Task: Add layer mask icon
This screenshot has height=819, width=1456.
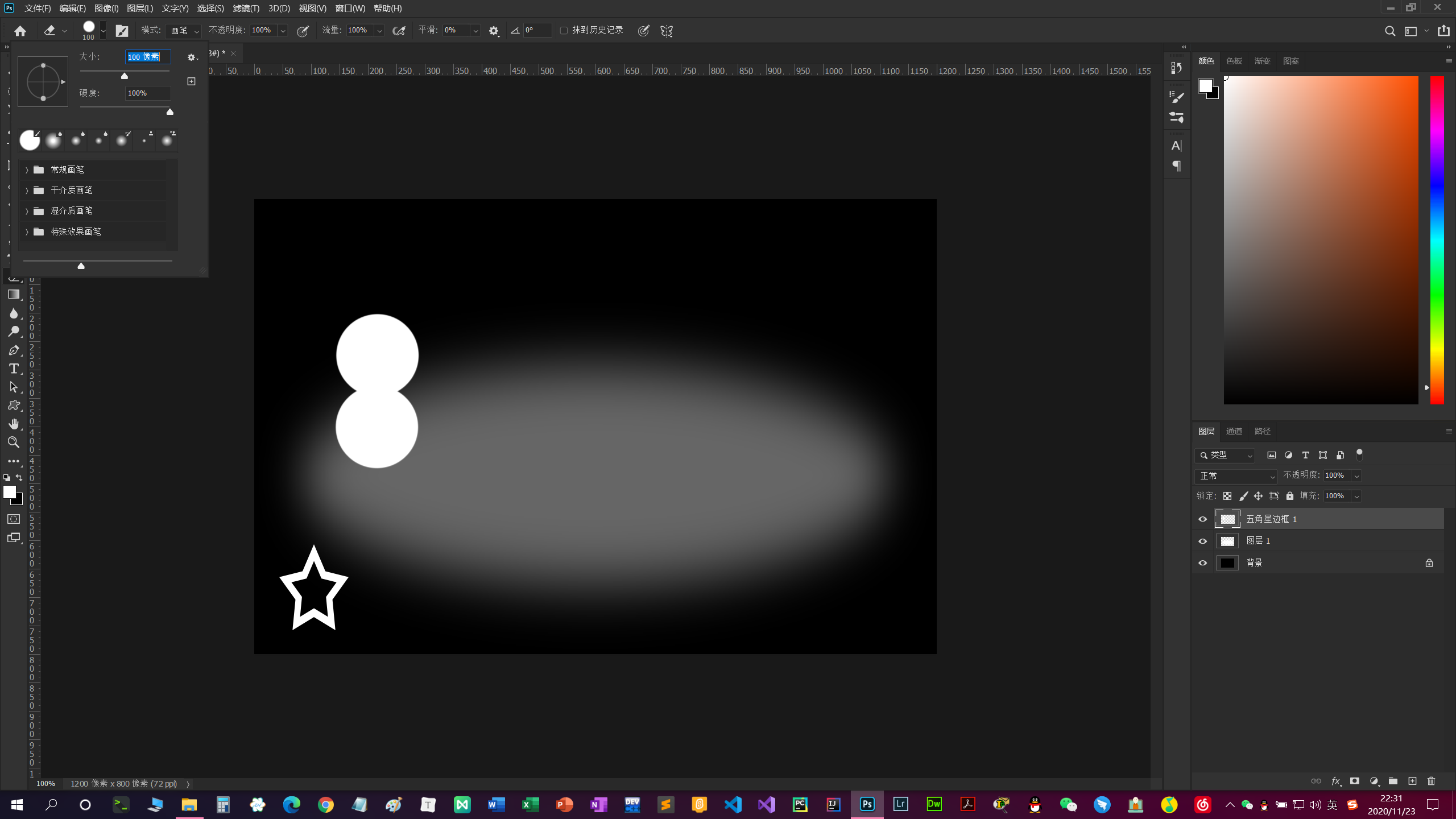Action: coord(1355,781)
